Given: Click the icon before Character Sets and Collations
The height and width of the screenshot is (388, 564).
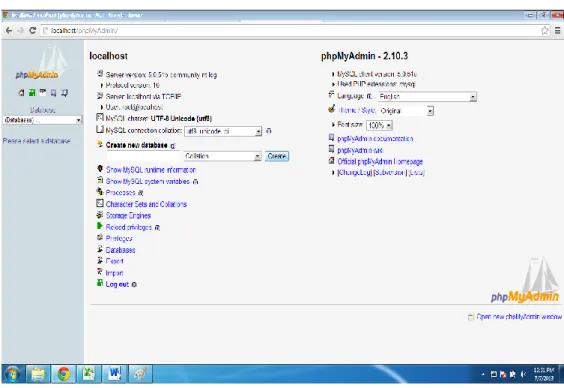Looking at the screenshot, I should pyautogui.click(x=100, y=204).
